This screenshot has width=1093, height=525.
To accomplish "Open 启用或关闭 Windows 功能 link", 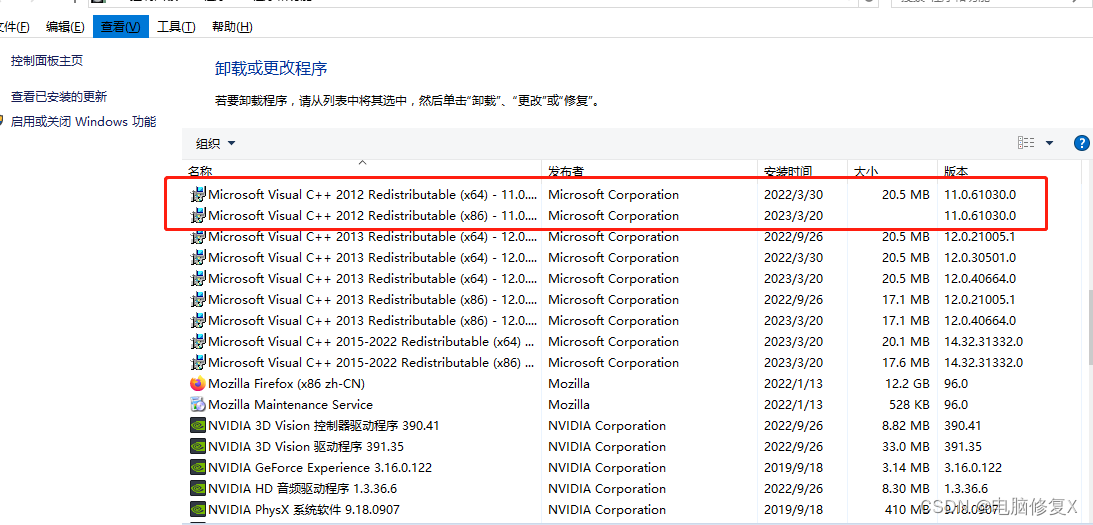I will [x=84, y=121].
